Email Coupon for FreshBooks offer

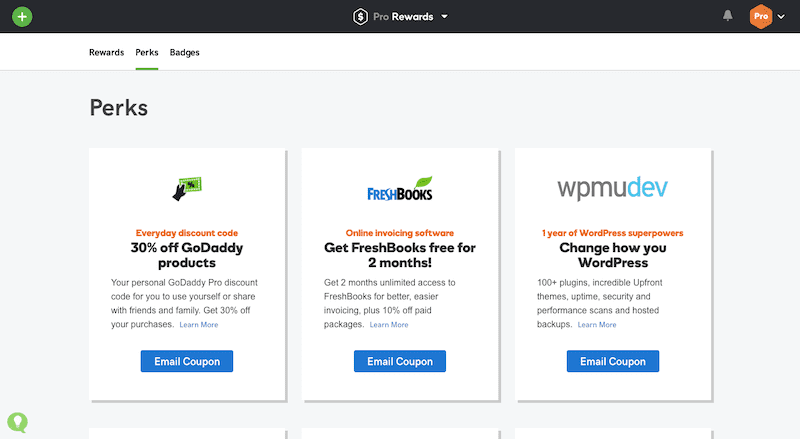(400, 361)
